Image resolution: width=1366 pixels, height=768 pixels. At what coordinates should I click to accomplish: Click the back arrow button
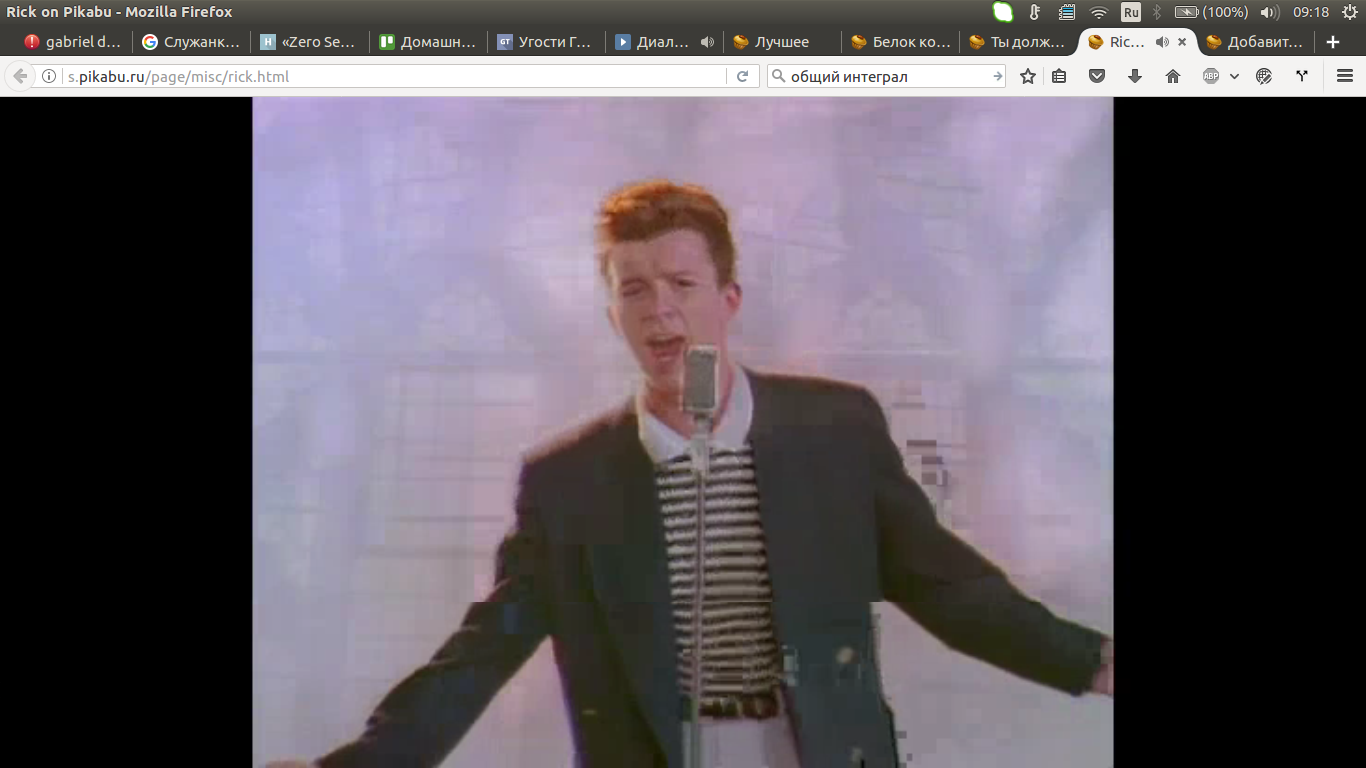(x=20, y=76)
